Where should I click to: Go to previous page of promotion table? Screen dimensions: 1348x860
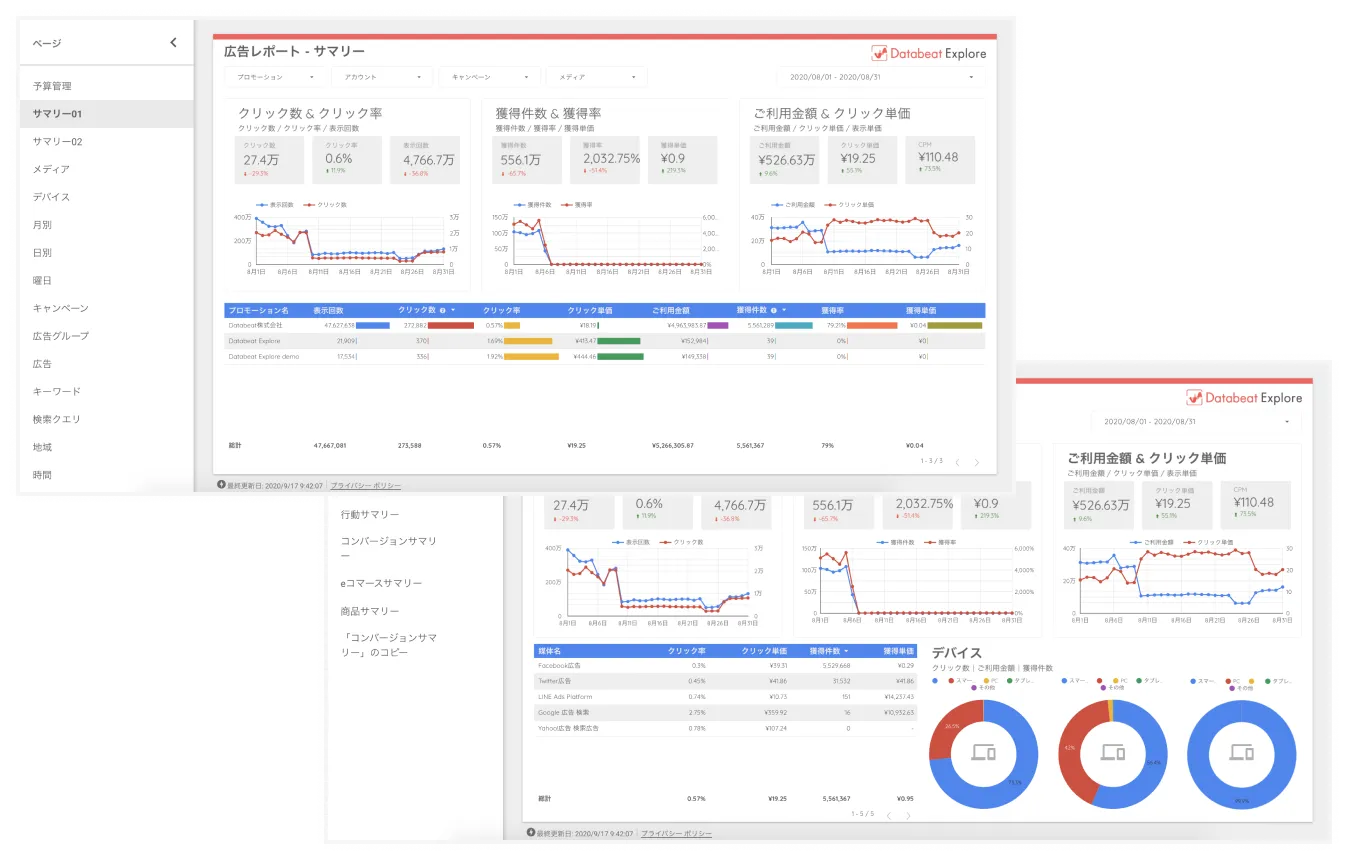pyautogui.click(x=957, y=463)
